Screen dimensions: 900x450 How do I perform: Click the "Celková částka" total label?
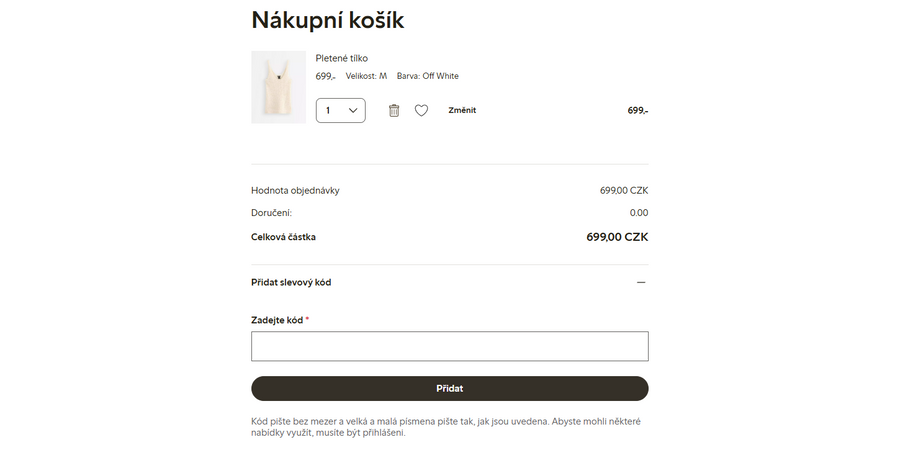click(x=283, y=237)
